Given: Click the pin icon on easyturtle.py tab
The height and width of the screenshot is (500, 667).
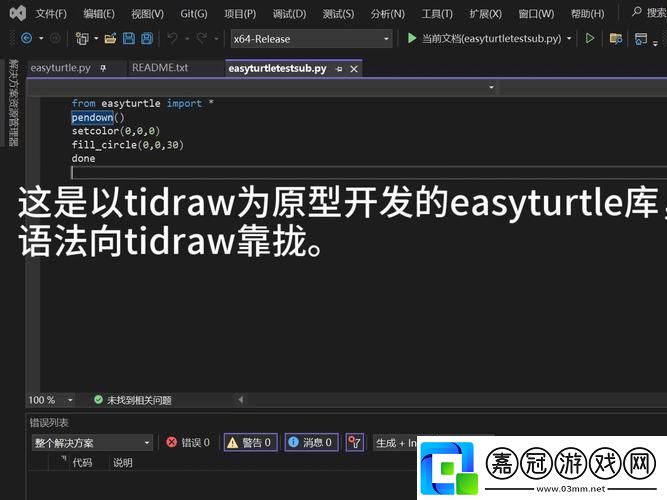Looking at the screenshot, I should 103,68.
